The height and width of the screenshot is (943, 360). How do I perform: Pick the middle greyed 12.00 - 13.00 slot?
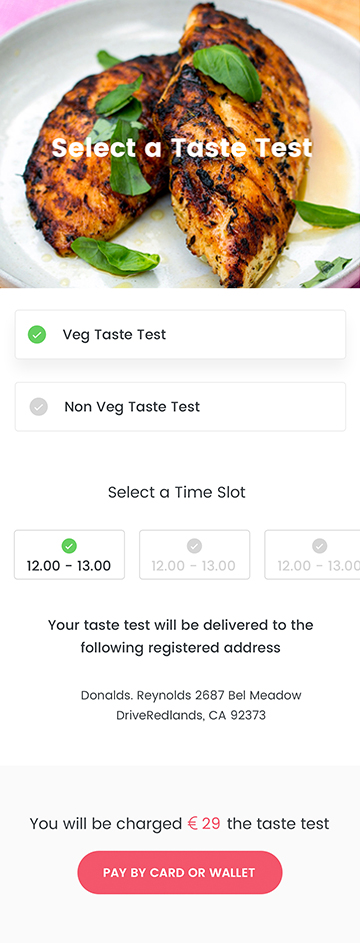pos(194,554)
